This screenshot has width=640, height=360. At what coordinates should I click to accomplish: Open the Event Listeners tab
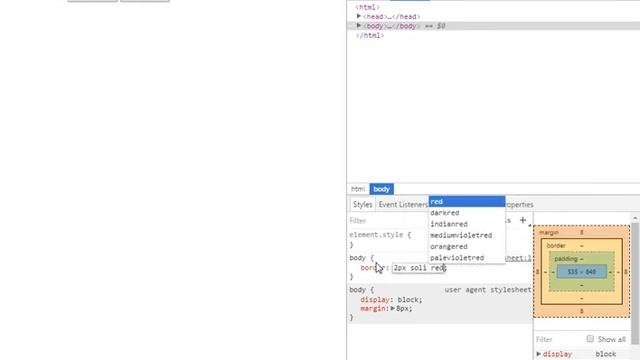pyautogui.click(x=402, y=204)
